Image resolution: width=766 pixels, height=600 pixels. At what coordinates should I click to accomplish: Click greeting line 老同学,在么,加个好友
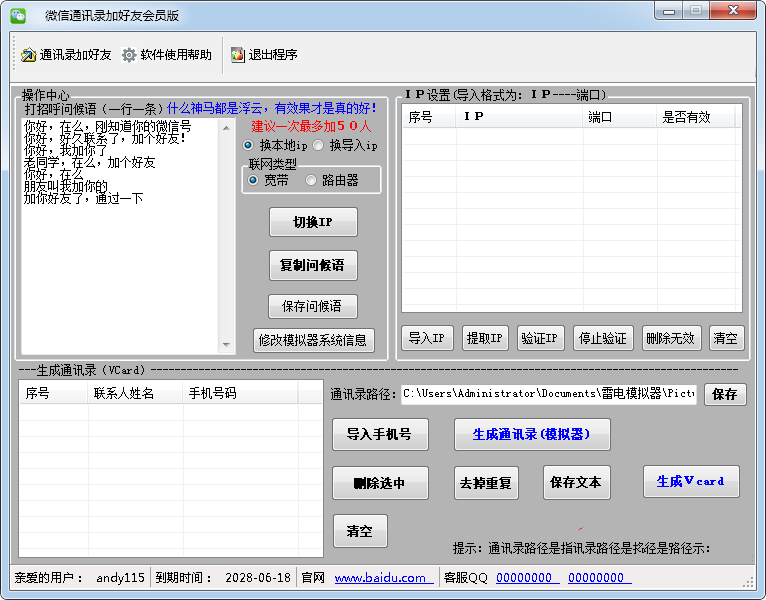point(89,163)
